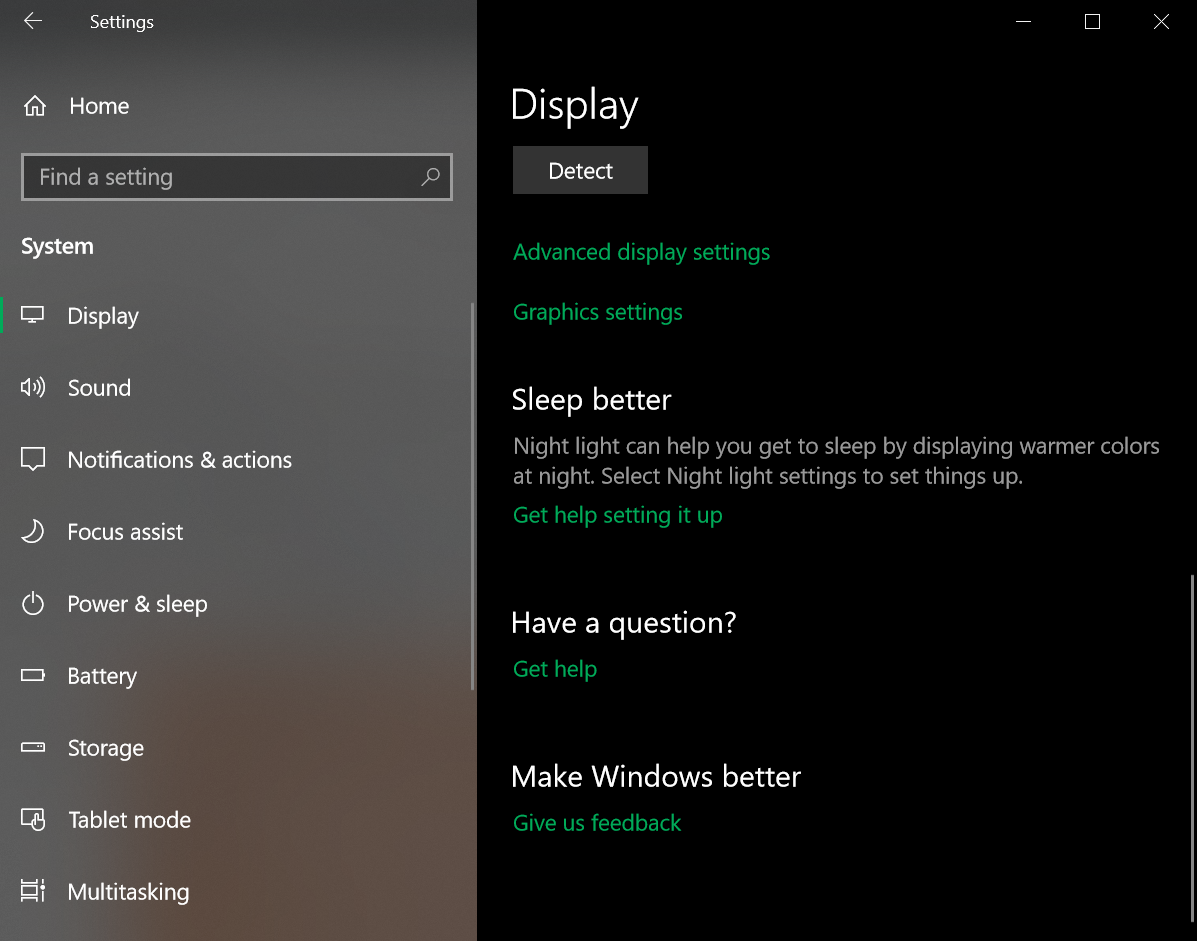Click the Display page title
This screenshot has height=941, width=1197.
(x=574, y=105)
